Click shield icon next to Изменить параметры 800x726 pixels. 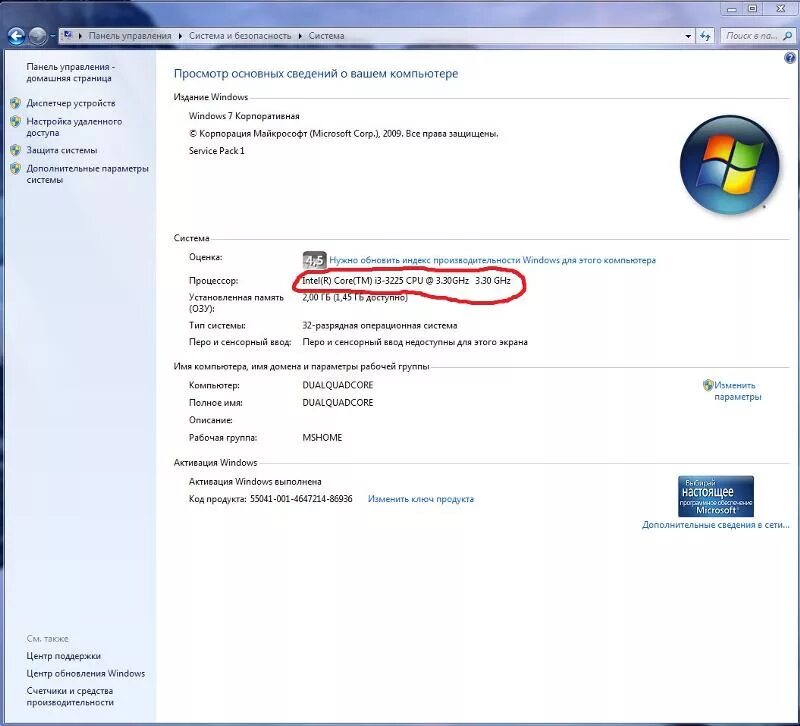(708, 385)
